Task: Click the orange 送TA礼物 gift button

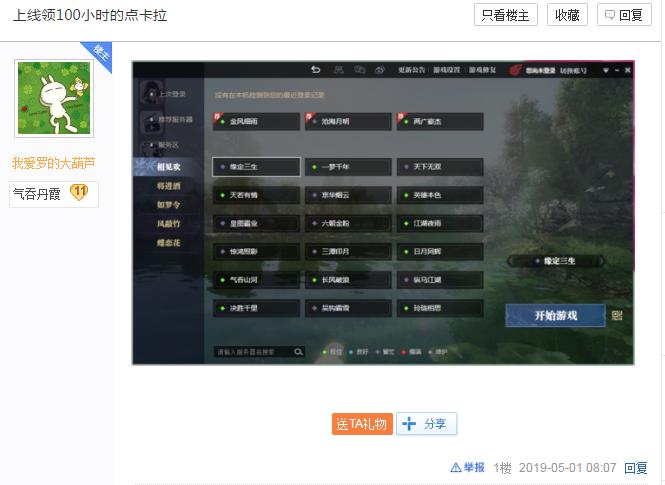Action: tap(362, 424)
